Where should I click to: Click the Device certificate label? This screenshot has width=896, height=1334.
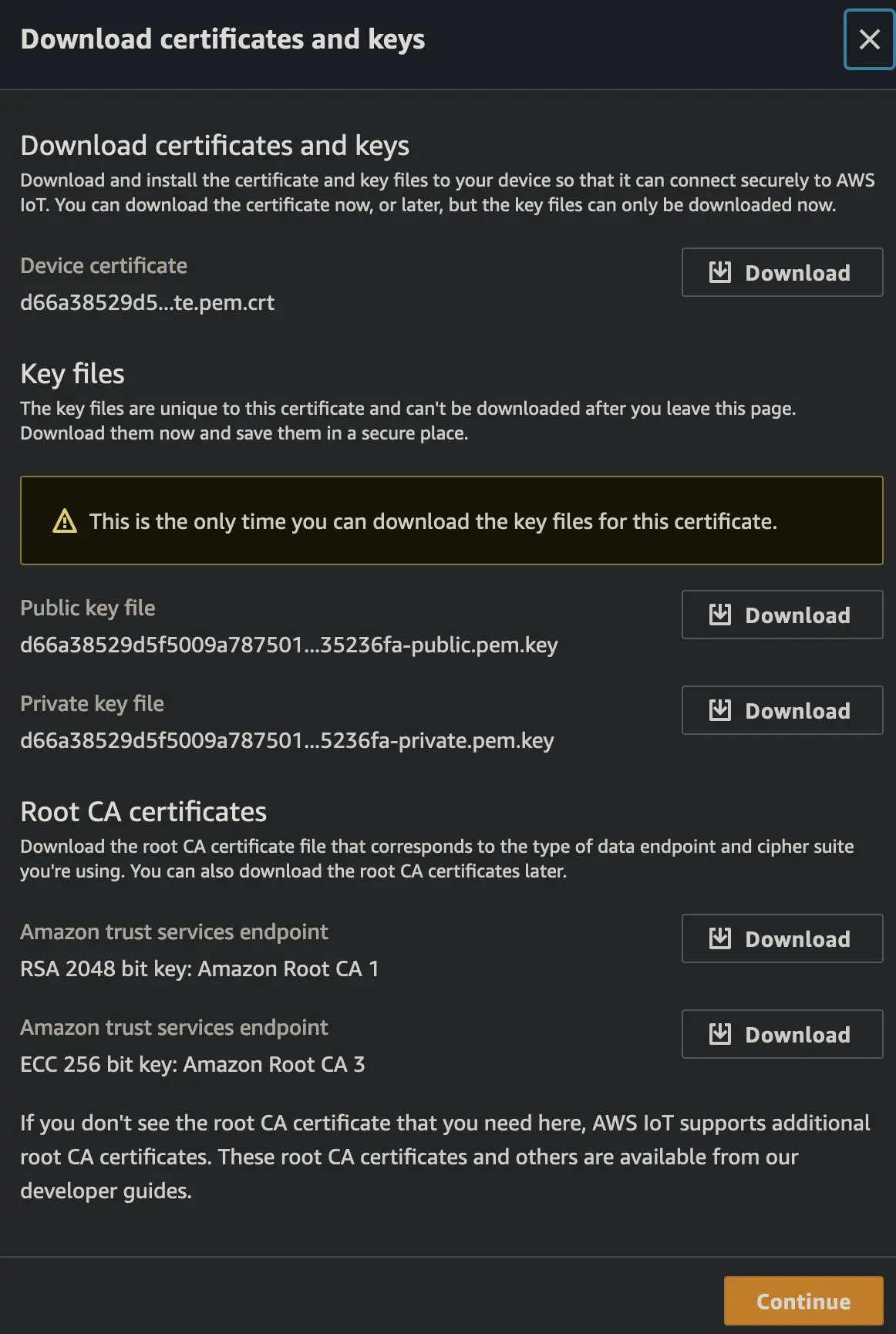click(x=103, y=266)
